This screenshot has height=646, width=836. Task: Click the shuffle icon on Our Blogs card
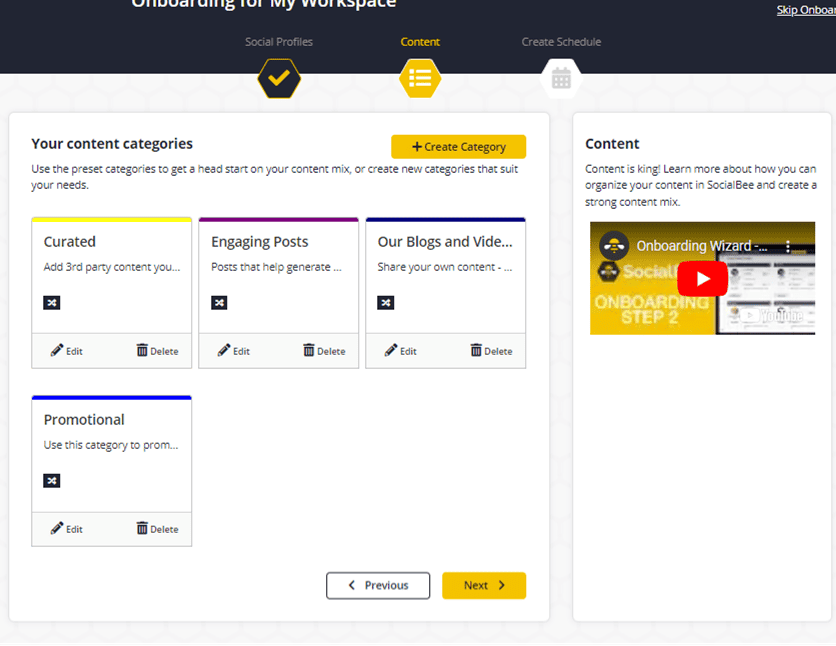[x=385, y=302]
